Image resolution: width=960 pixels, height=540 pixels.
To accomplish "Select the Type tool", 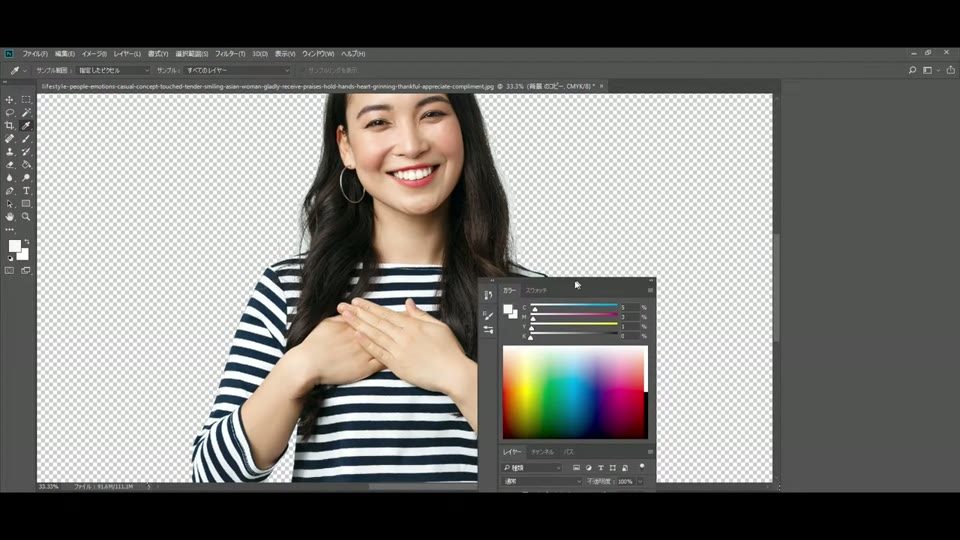I will (26, 191).
